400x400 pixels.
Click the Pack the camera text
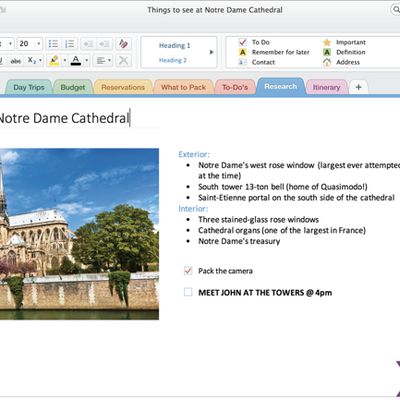click(225, 271)
